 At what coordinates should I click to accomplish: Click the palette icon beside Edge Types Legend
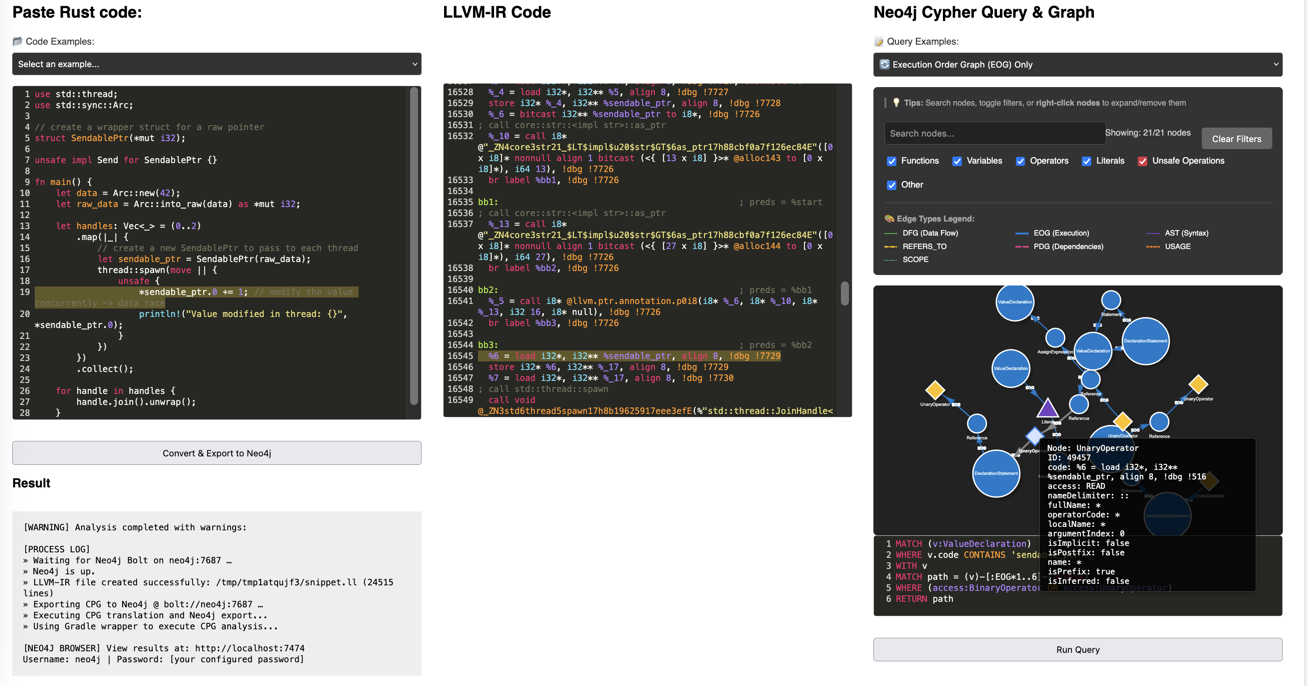(x=888, y=218)
